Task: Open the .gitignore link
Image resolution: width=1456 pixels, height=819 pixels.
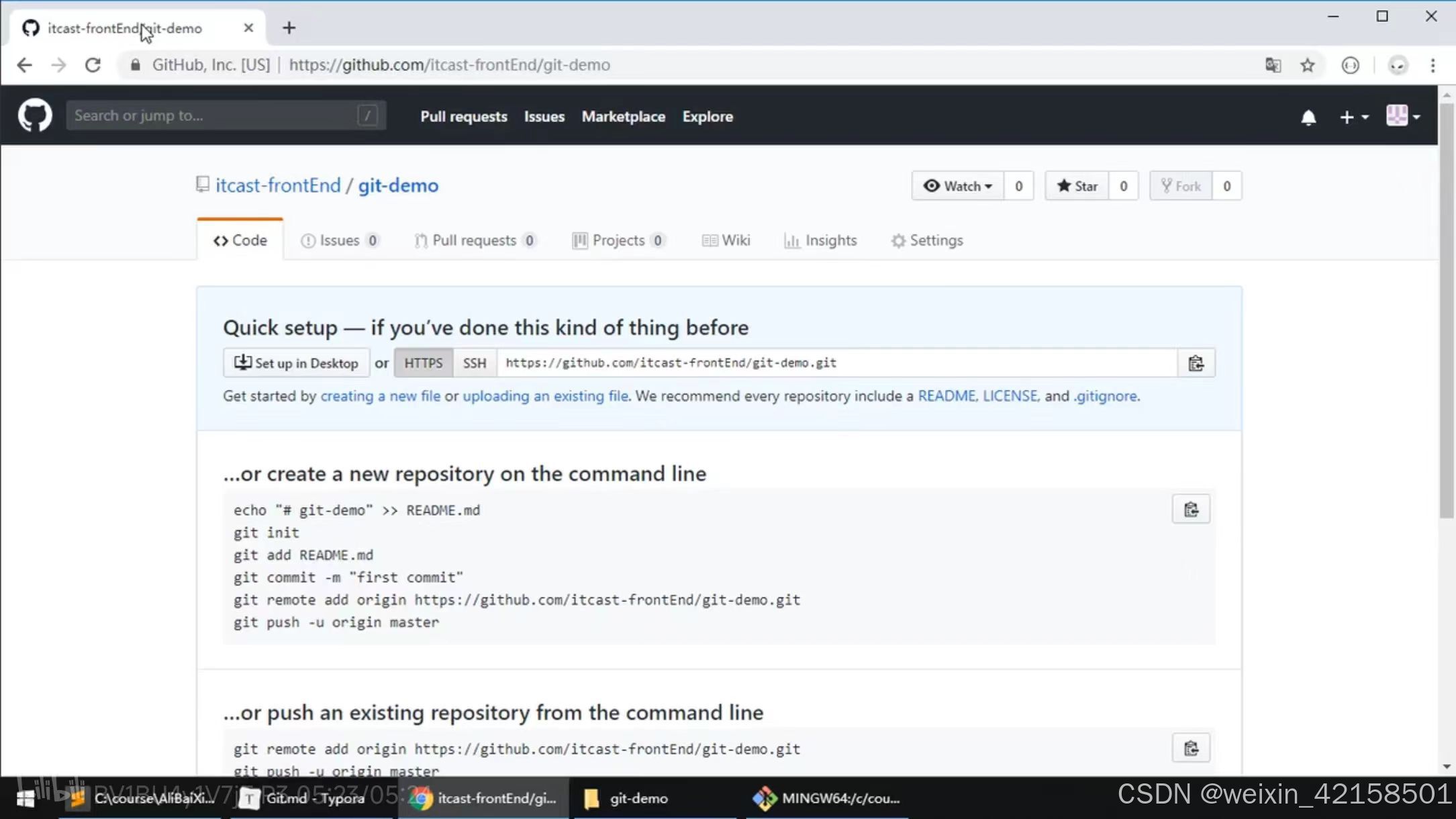Action: 1106,396
